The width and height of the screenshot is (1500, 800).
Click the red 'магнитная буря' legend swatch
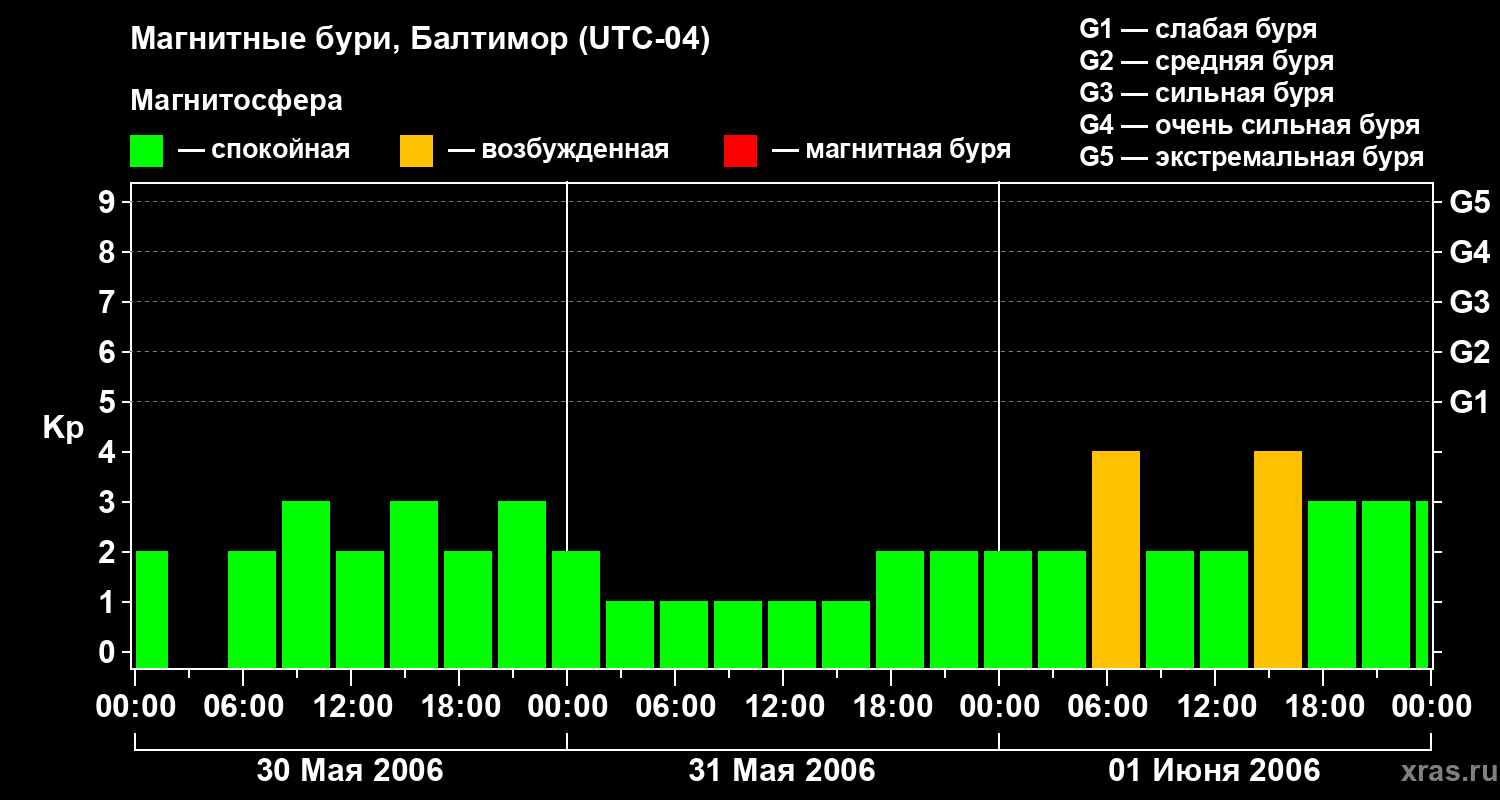[x=740, y=151]
